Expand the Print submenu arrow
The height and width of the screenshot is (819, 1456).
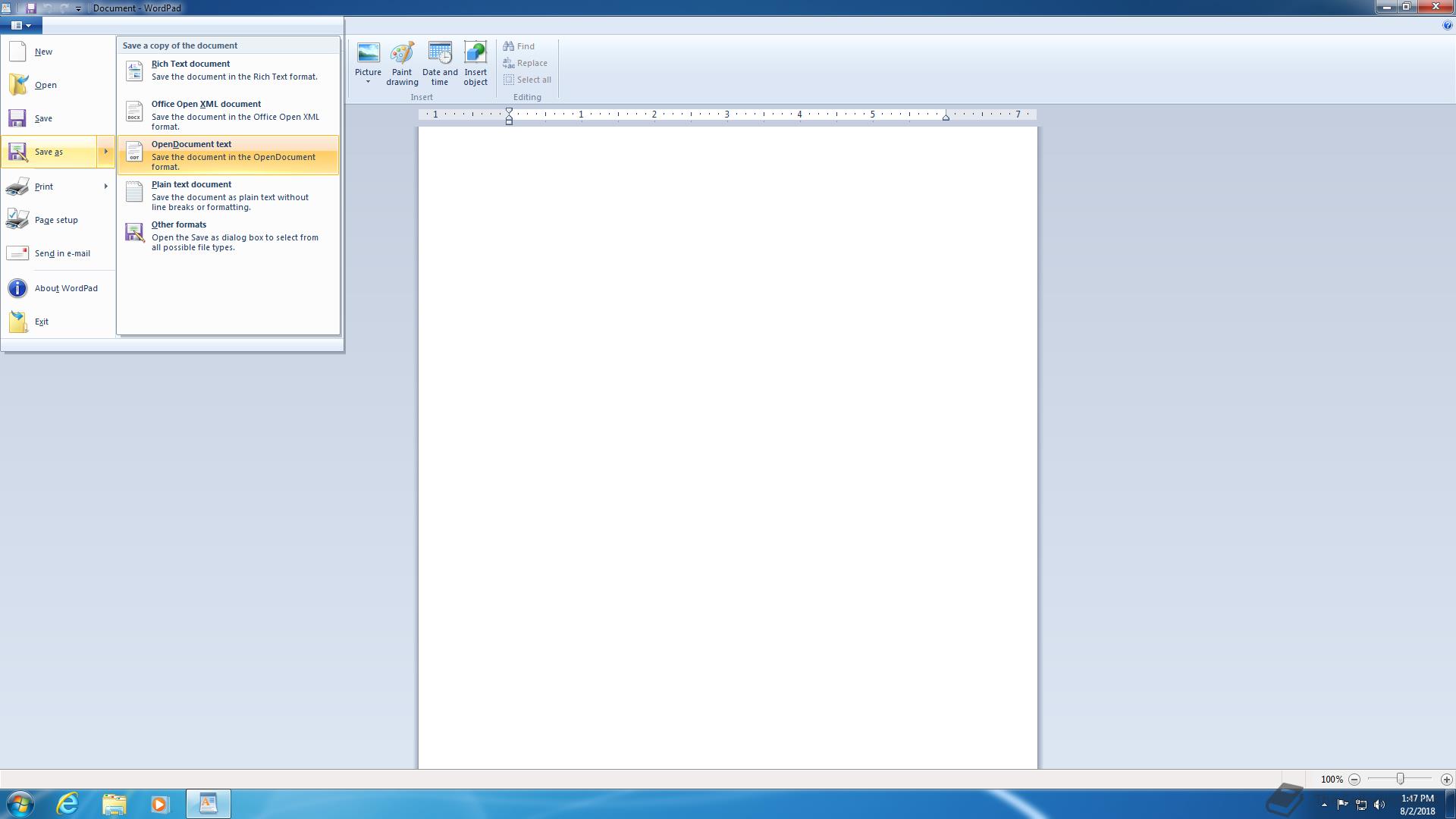point(106,187)
